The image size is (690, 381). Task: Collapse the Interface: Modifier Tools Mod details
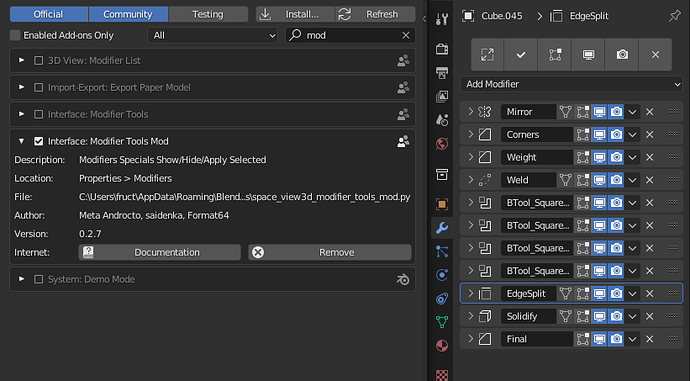pyautogui.click(x=21, y=141)
